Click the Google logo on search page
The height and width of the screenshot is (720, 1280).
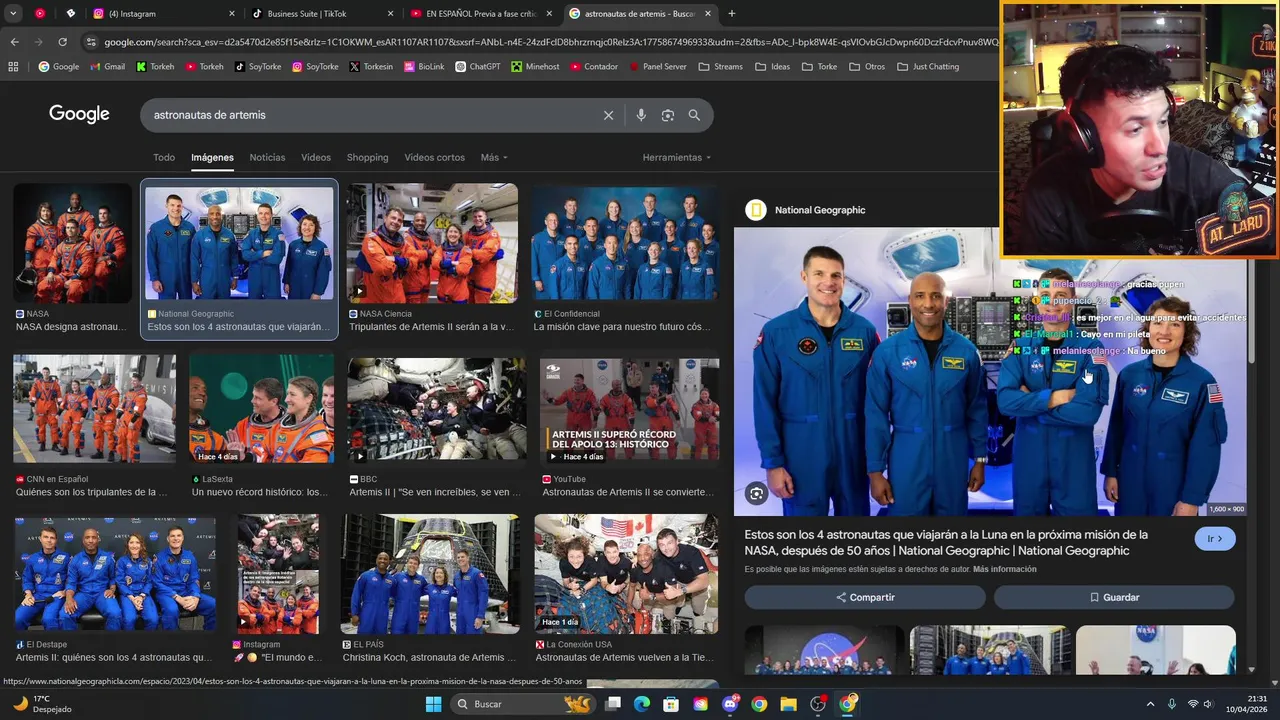(79, 114)
